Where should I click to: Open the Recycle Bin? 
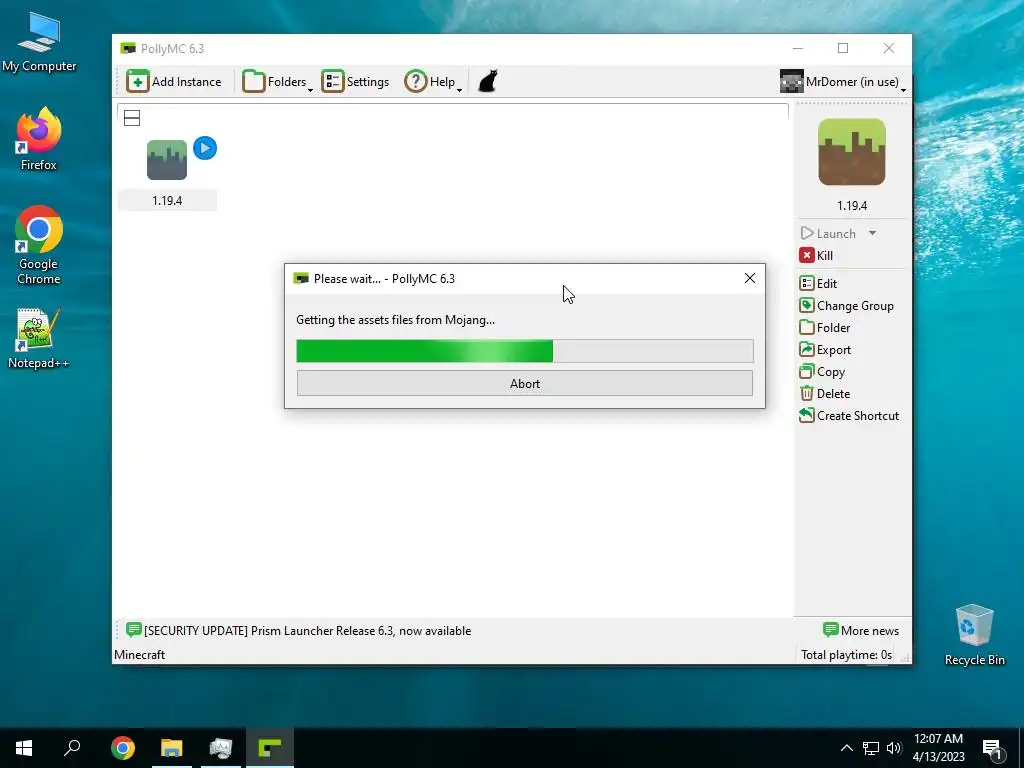[974, 635]
